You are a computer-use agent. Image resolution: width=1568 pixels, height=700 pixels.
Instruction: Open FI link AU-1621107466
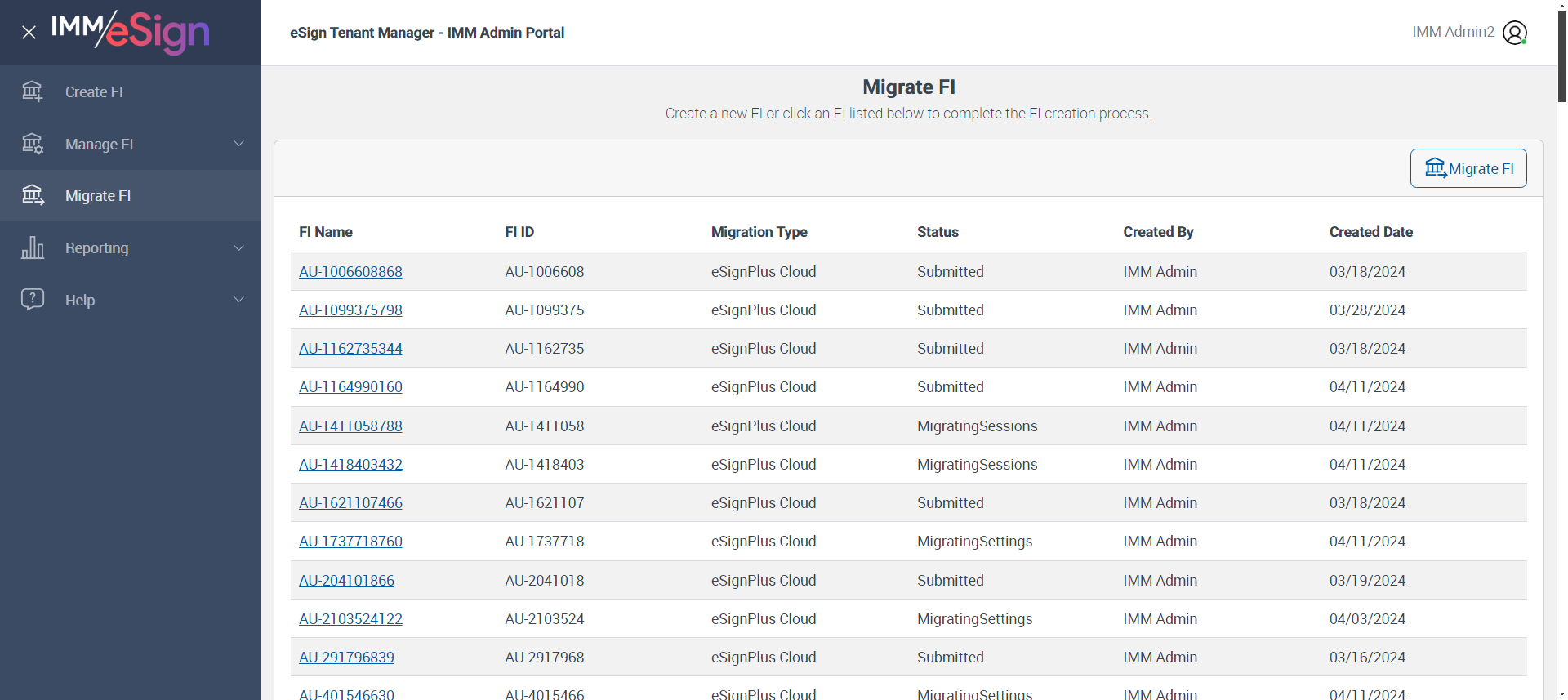pyautogui.click(x=350, y=503)
